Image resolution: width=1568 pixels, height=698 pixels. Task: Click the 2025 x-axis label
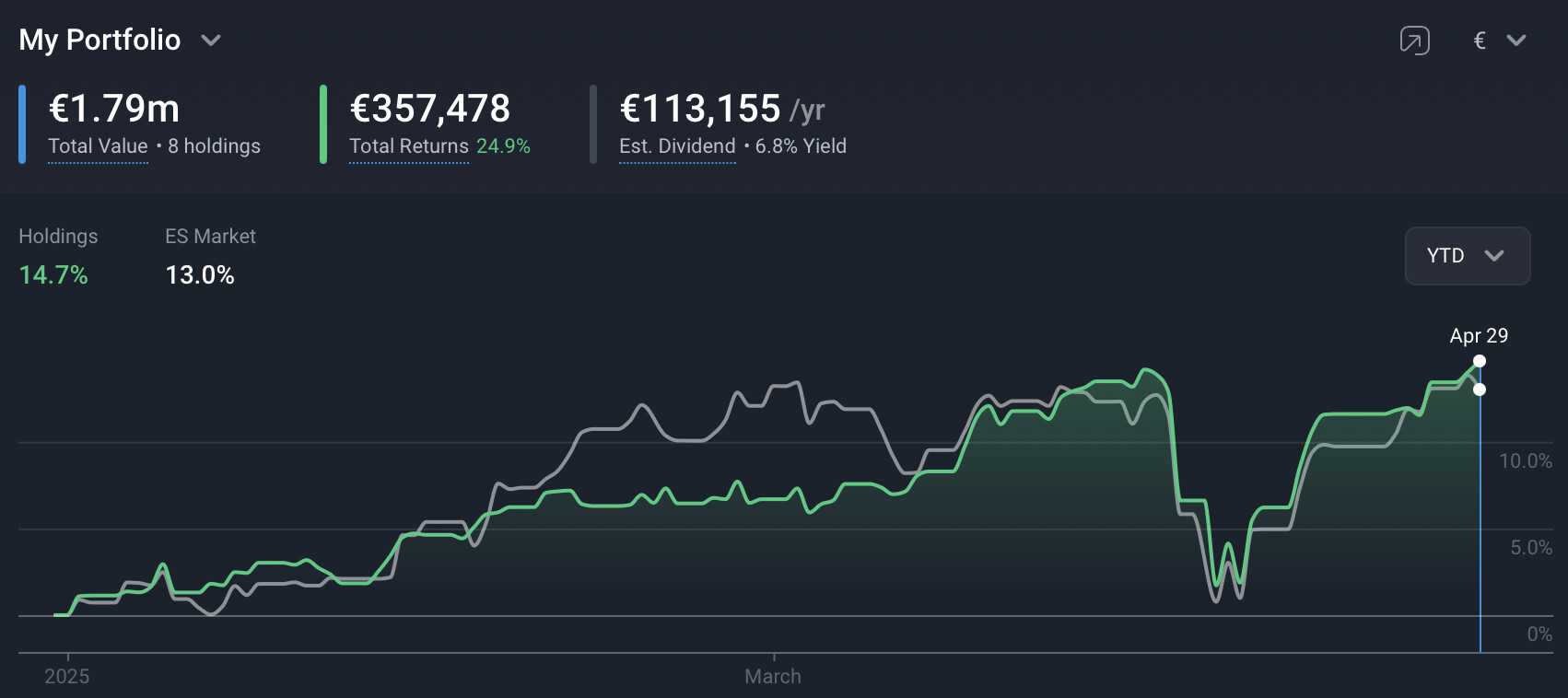67,677
